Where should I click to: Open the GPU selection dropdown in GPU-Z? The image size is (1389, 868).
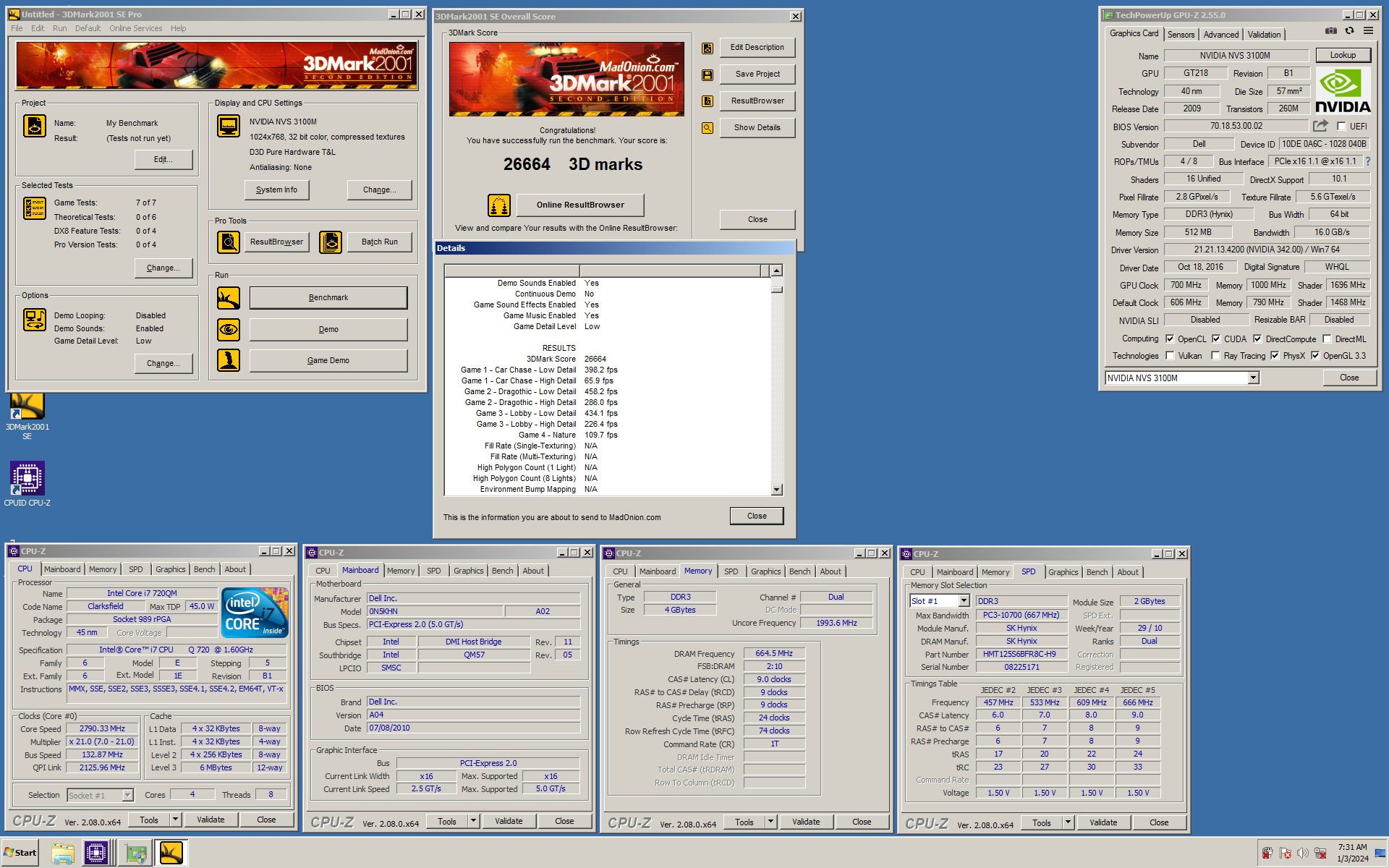[1253, 378]
